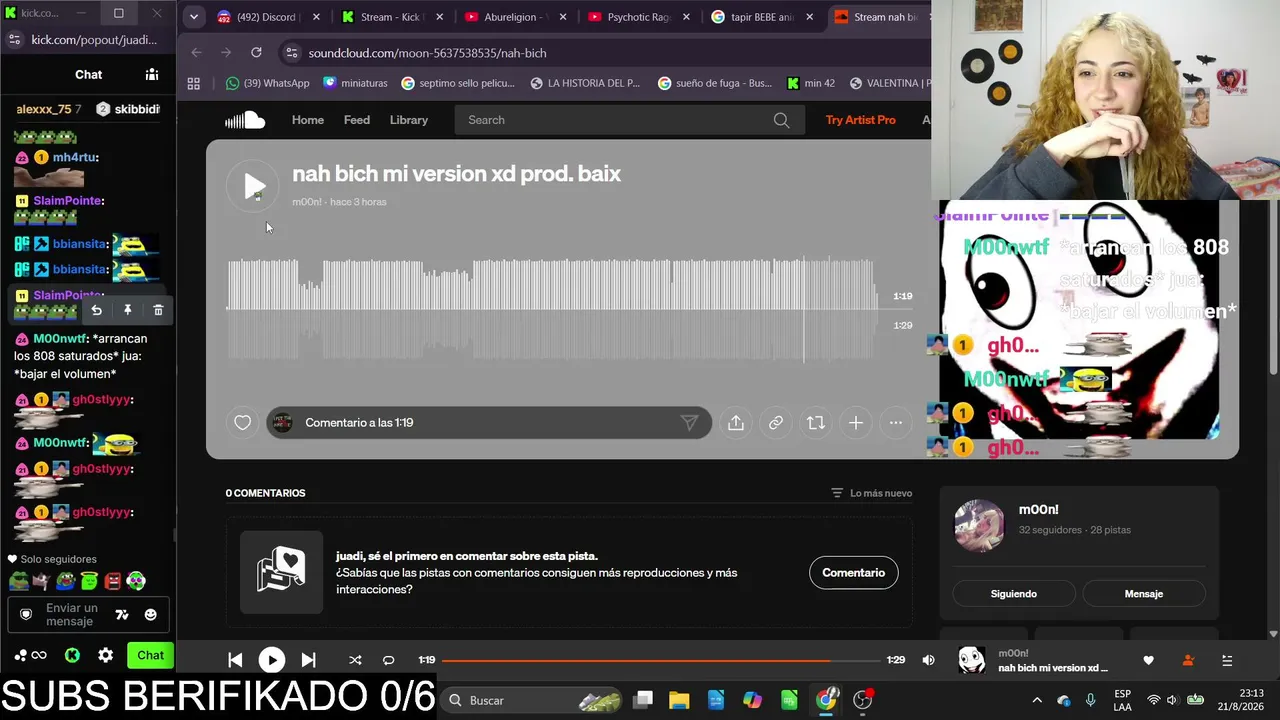Toggle shuffle in the player bar
1280x720 pixels.
pos(355,660)
